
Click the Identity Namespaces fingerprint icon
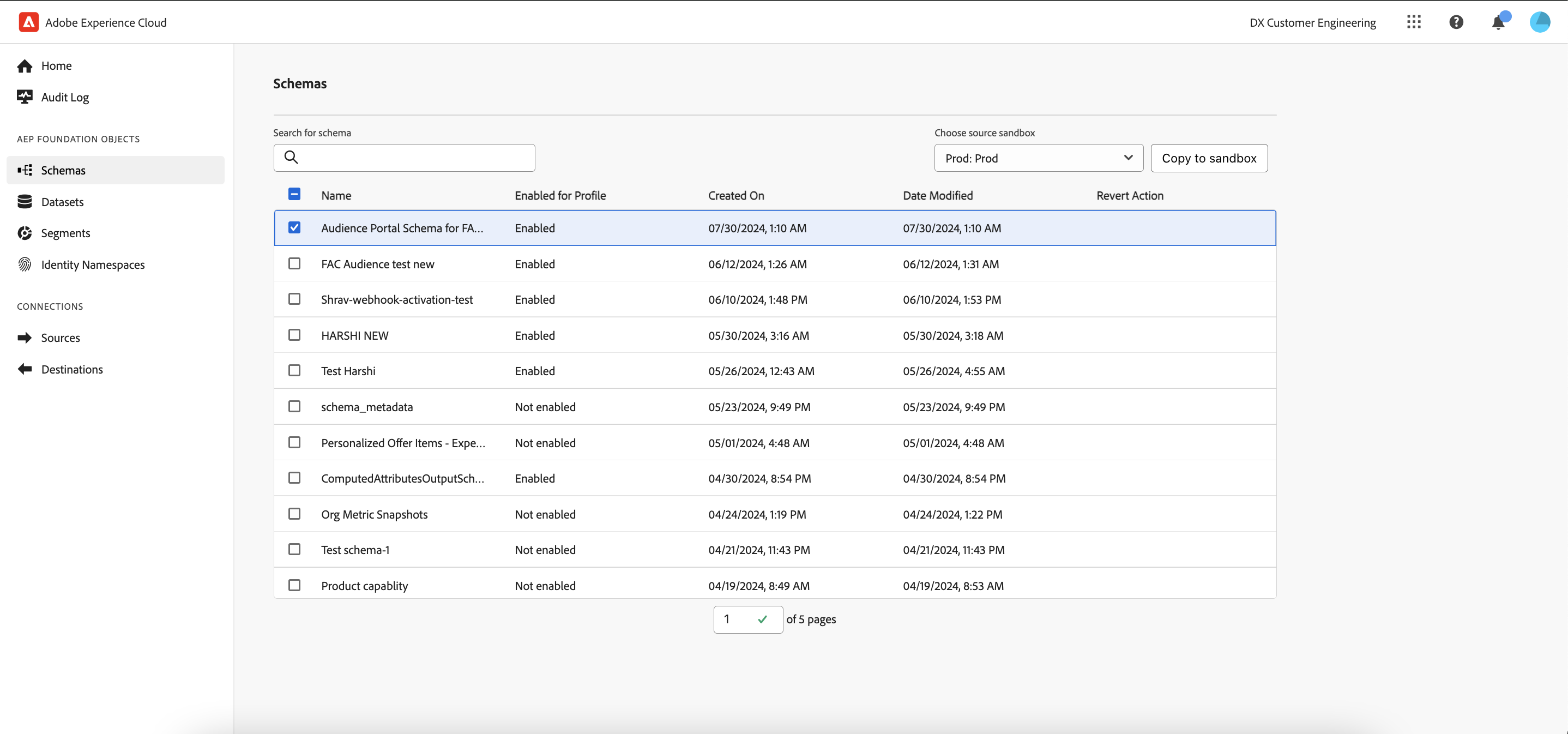pos(25,264)
